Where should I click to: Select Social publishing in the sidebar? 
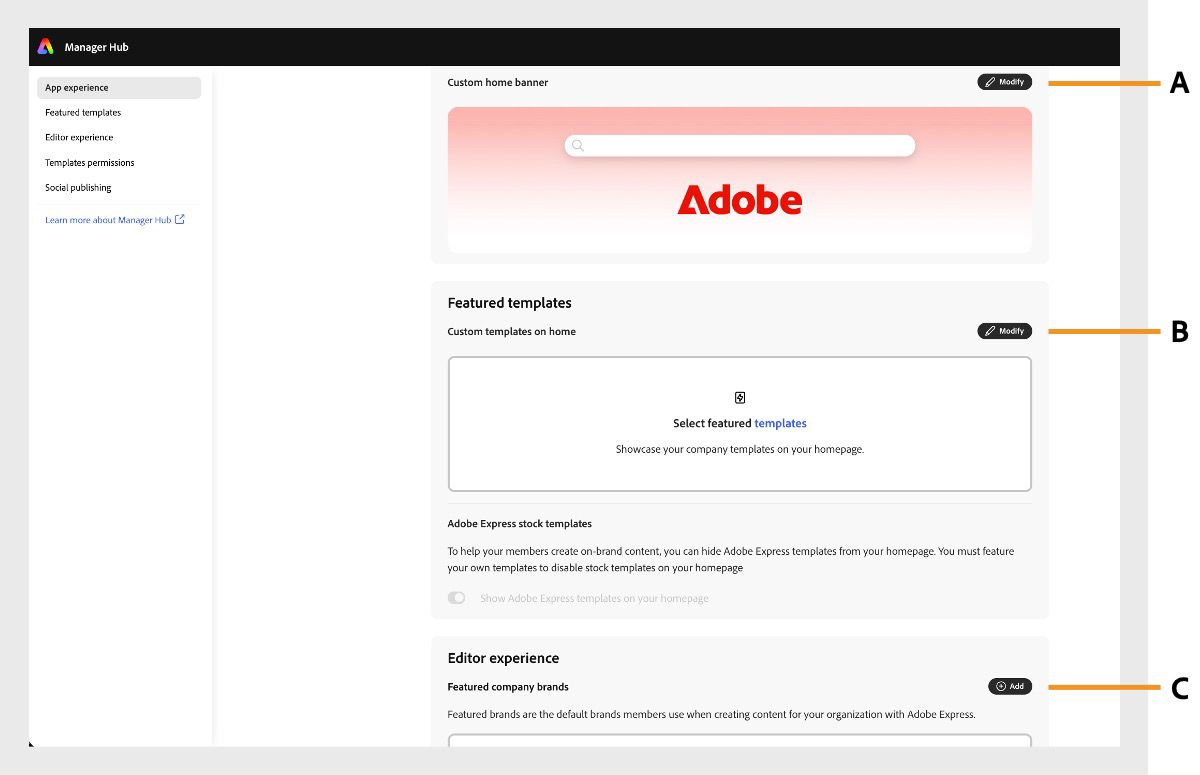[78, 188]
